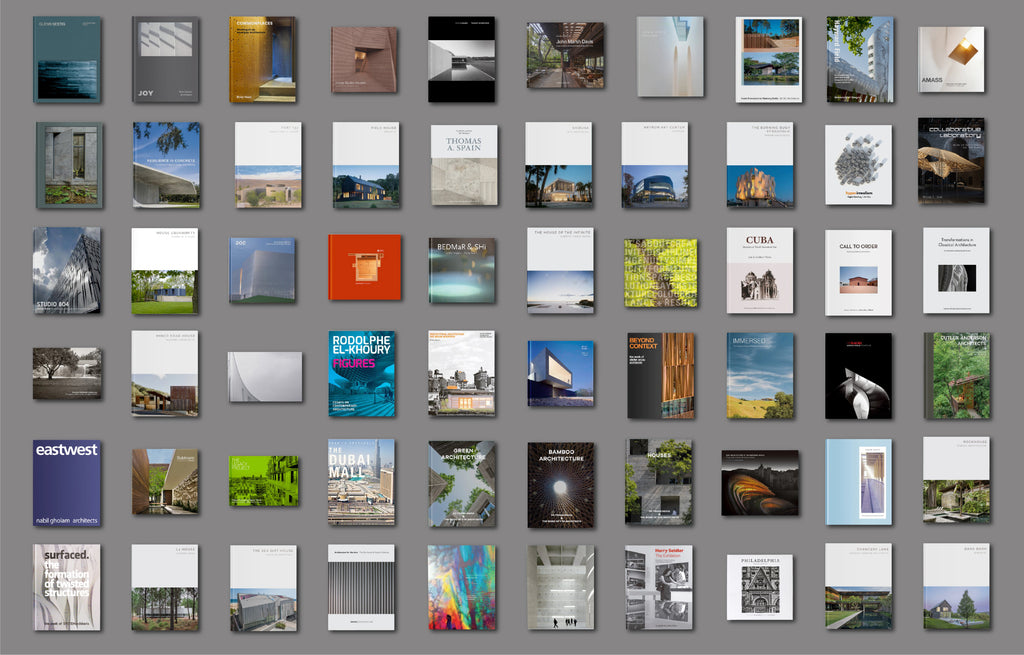This screenshot has height=655, width=1024.
Task: Open the surfaced twisted structures book
Action: [x=67, y=588]
